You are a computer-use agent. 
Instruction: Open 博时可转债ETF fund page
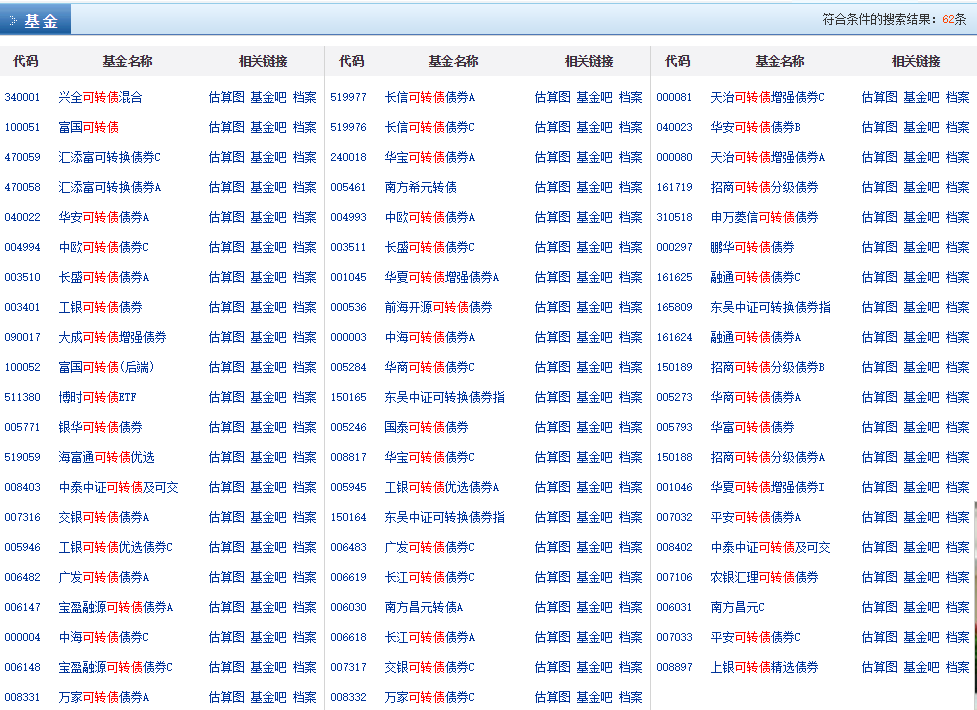click(x=97, y=397)
